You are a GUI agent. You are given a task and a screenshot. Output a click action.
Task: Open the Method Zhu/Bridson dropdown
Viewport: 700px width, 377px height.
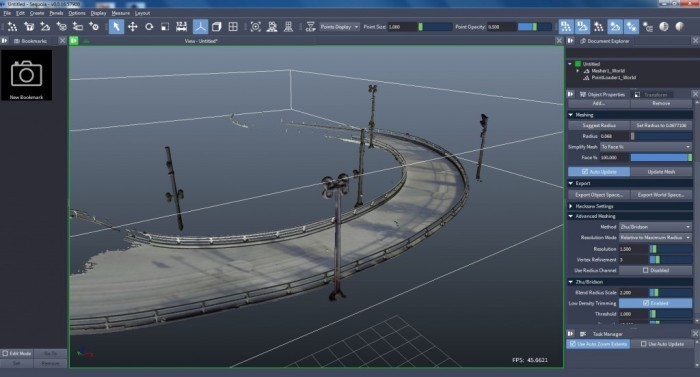(x=655, y=227)
